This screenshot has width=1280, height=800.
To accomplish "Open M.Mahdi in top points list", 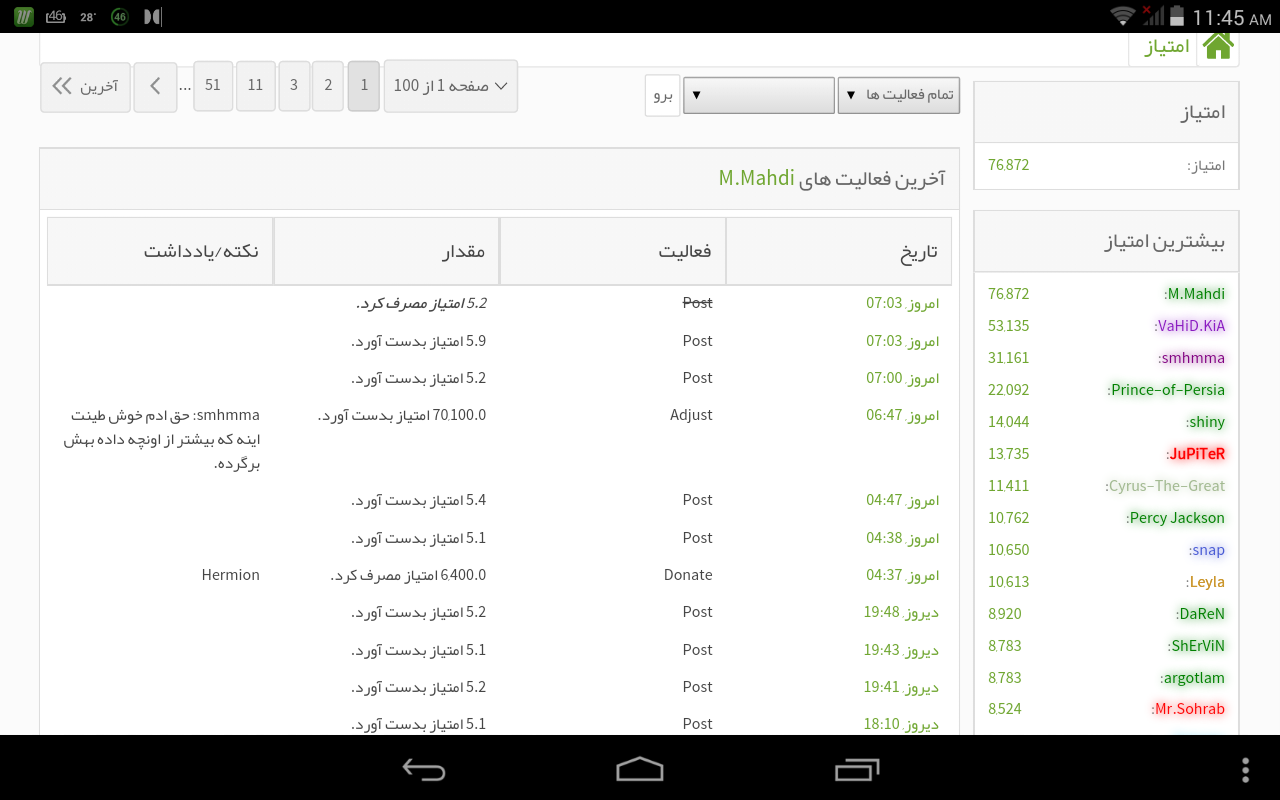I will (x=1195, y=294).
